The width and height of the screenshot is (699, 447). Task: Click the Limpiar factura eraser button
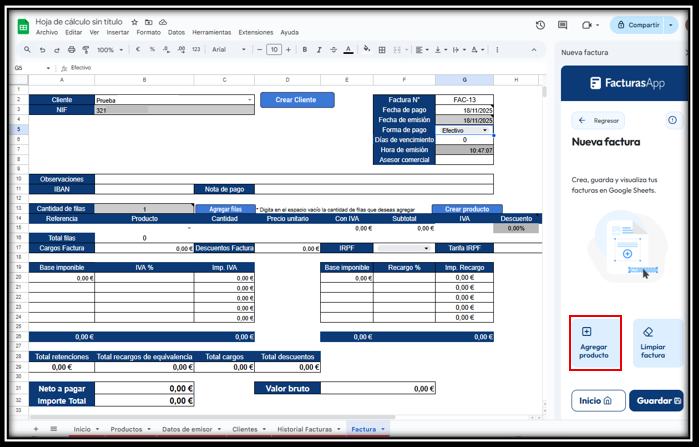pos(654,343)
